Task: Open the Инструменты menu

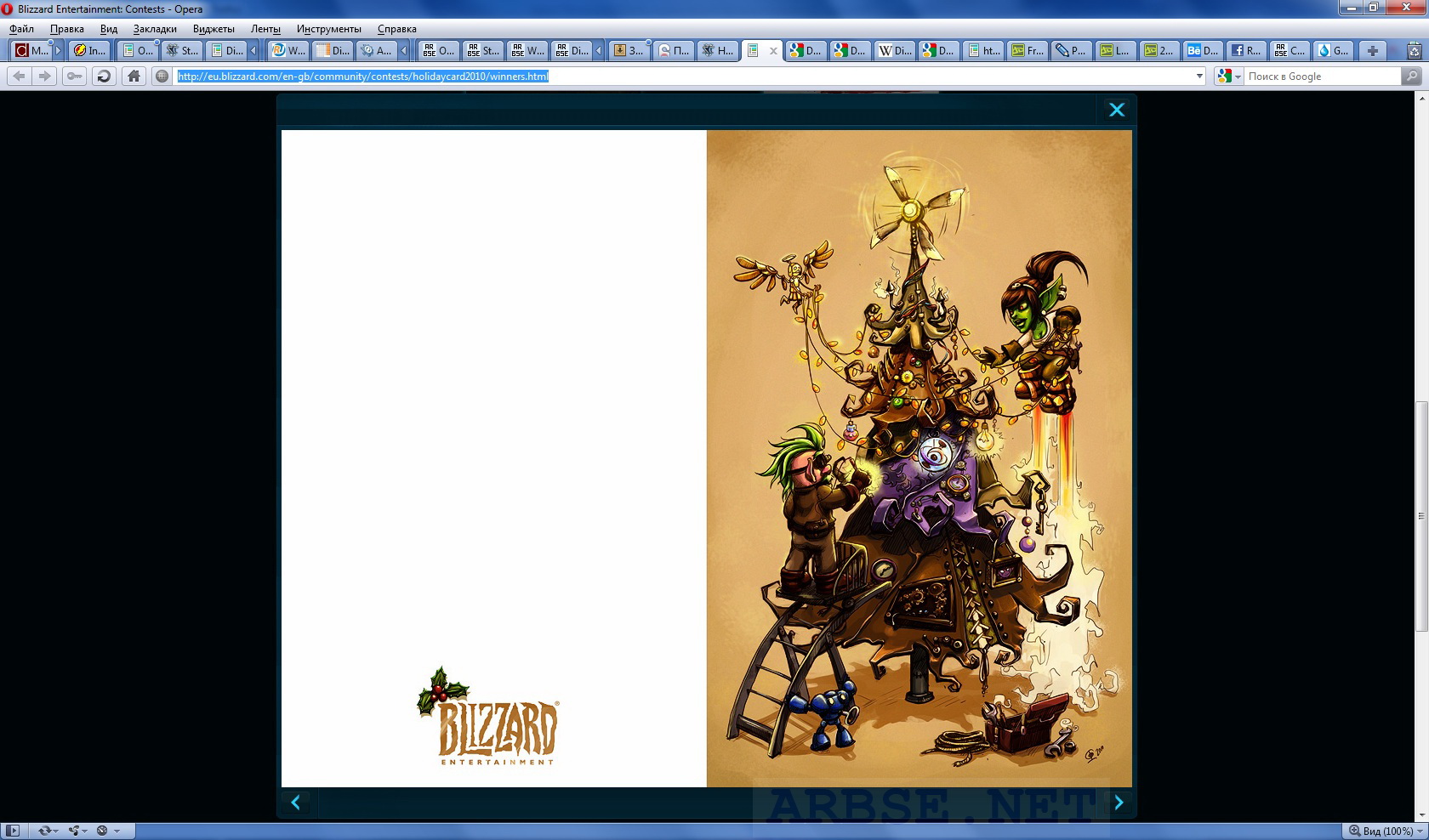Action: pos(329,29)
